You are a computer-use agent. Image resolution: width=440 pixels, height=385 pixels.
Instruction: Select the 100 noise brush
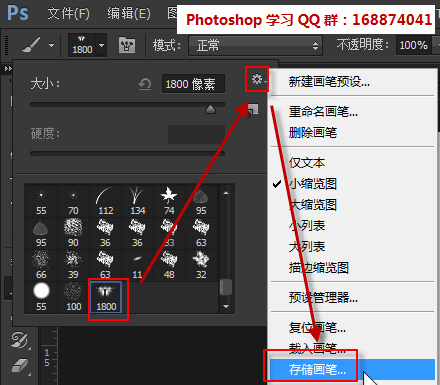tap(73, 297)
